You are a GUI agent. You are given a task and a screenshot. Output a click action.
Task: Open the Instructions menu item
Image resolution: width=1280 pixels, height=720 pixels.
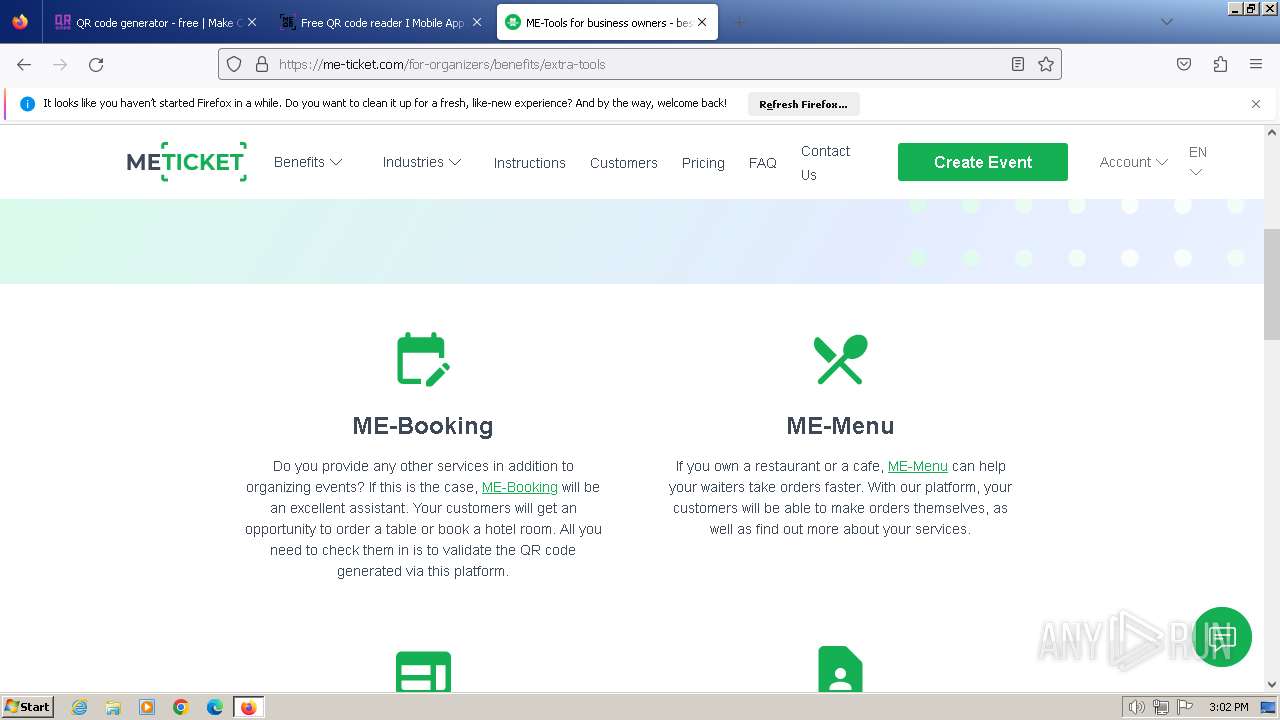(x=529, y=163)
